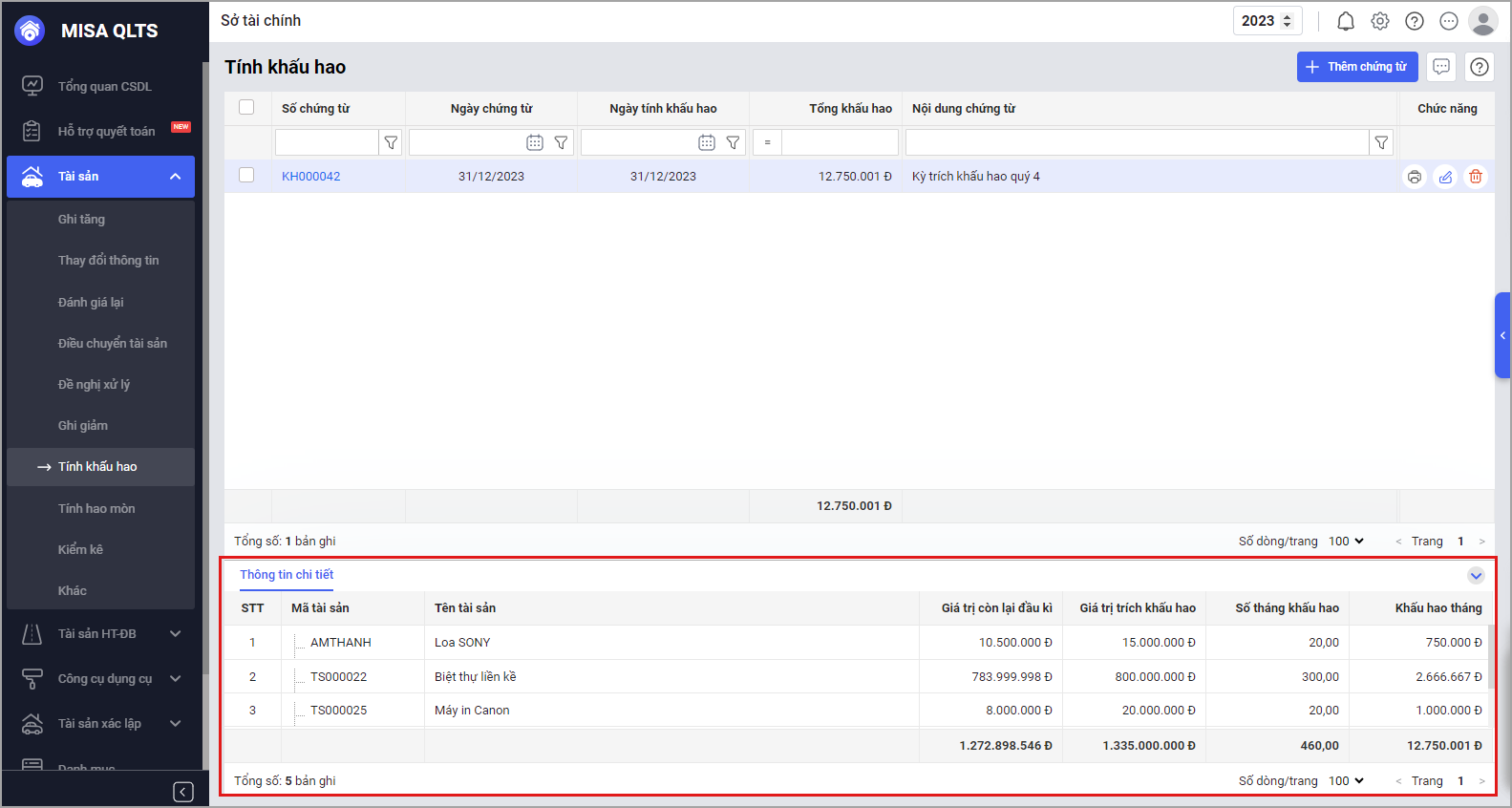Check the row checkbox for KH000042
The image size is (1512, 808).
(246, 176)
